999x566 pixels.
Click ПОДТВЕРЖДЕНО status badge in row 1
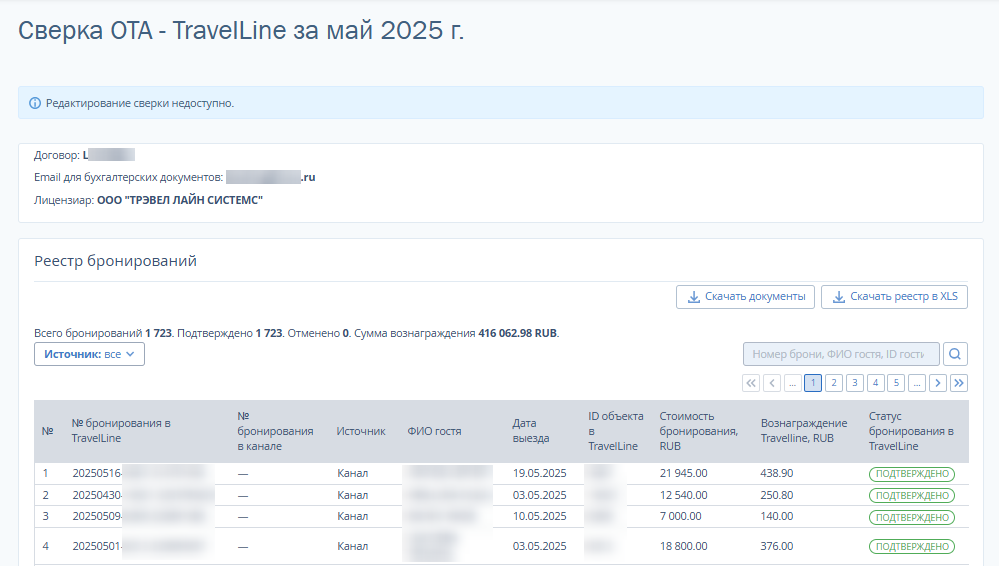[x=911, y=474]
